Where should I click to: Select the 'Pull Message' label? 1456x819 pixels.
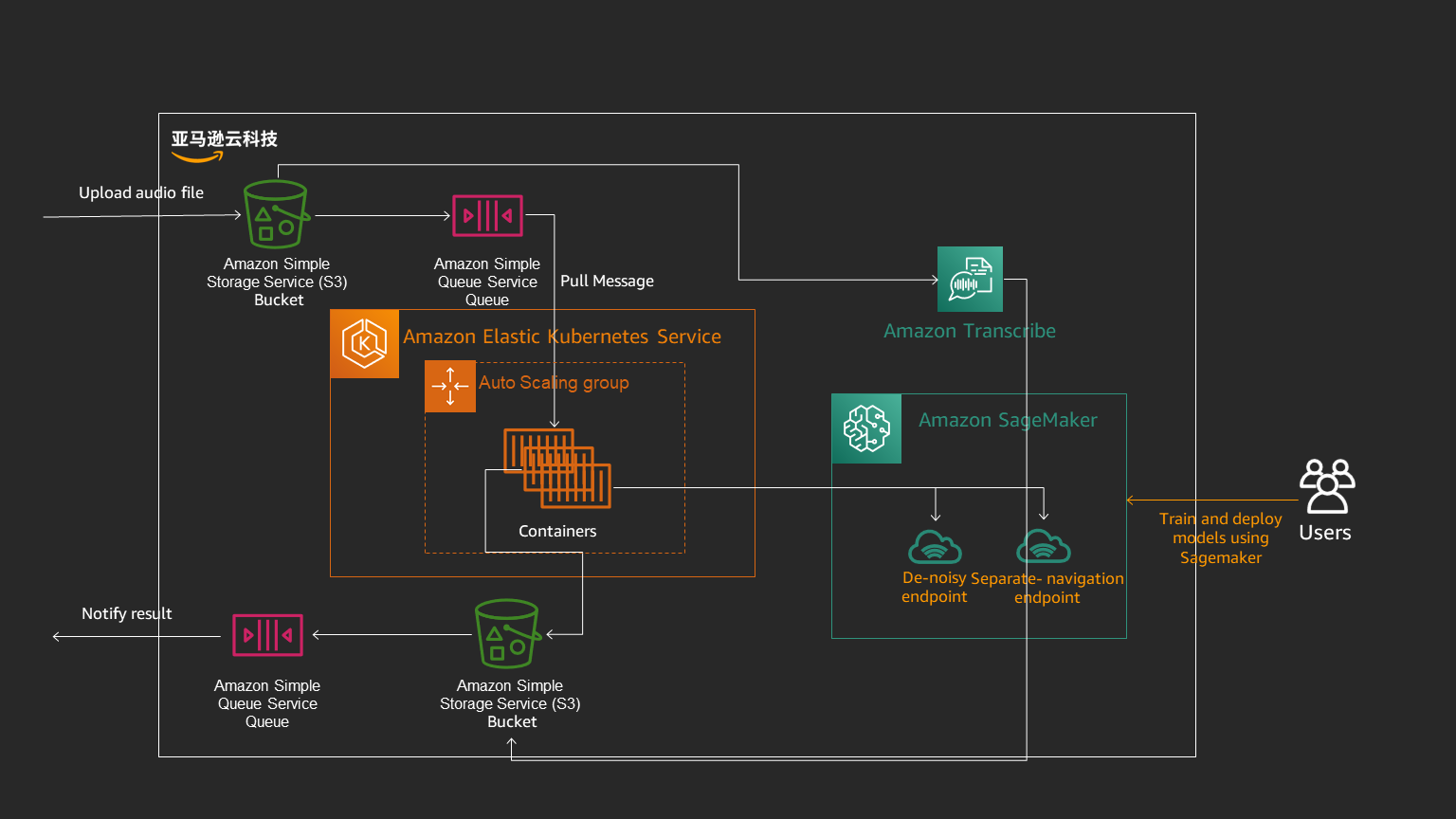pyautogui.click(x=607, y=281)
